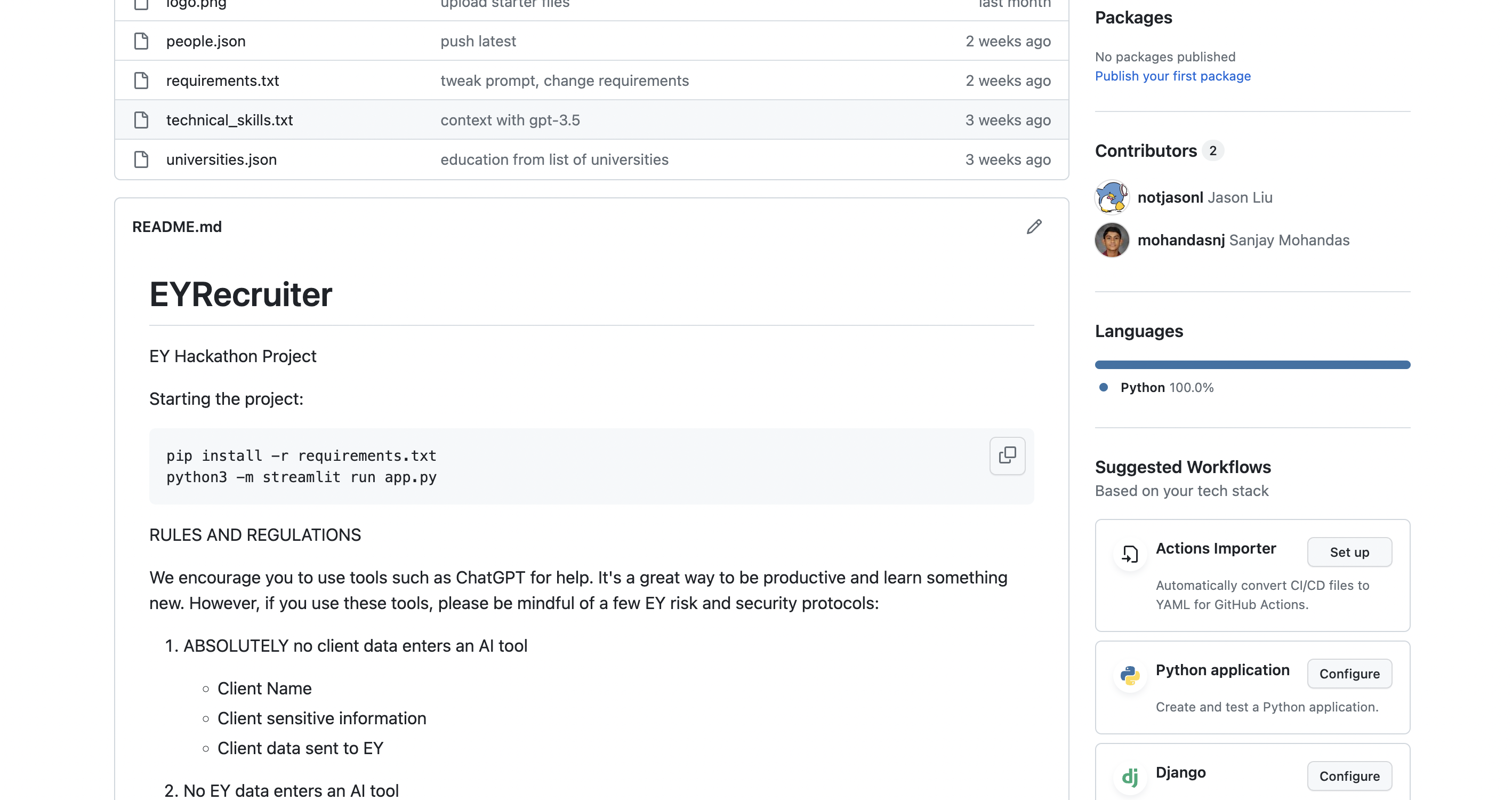Open the 'tweak prompt, change requirements' commit
This screenshot has height=800, width=1512.
pyautogui.click(x=564, y=81)
